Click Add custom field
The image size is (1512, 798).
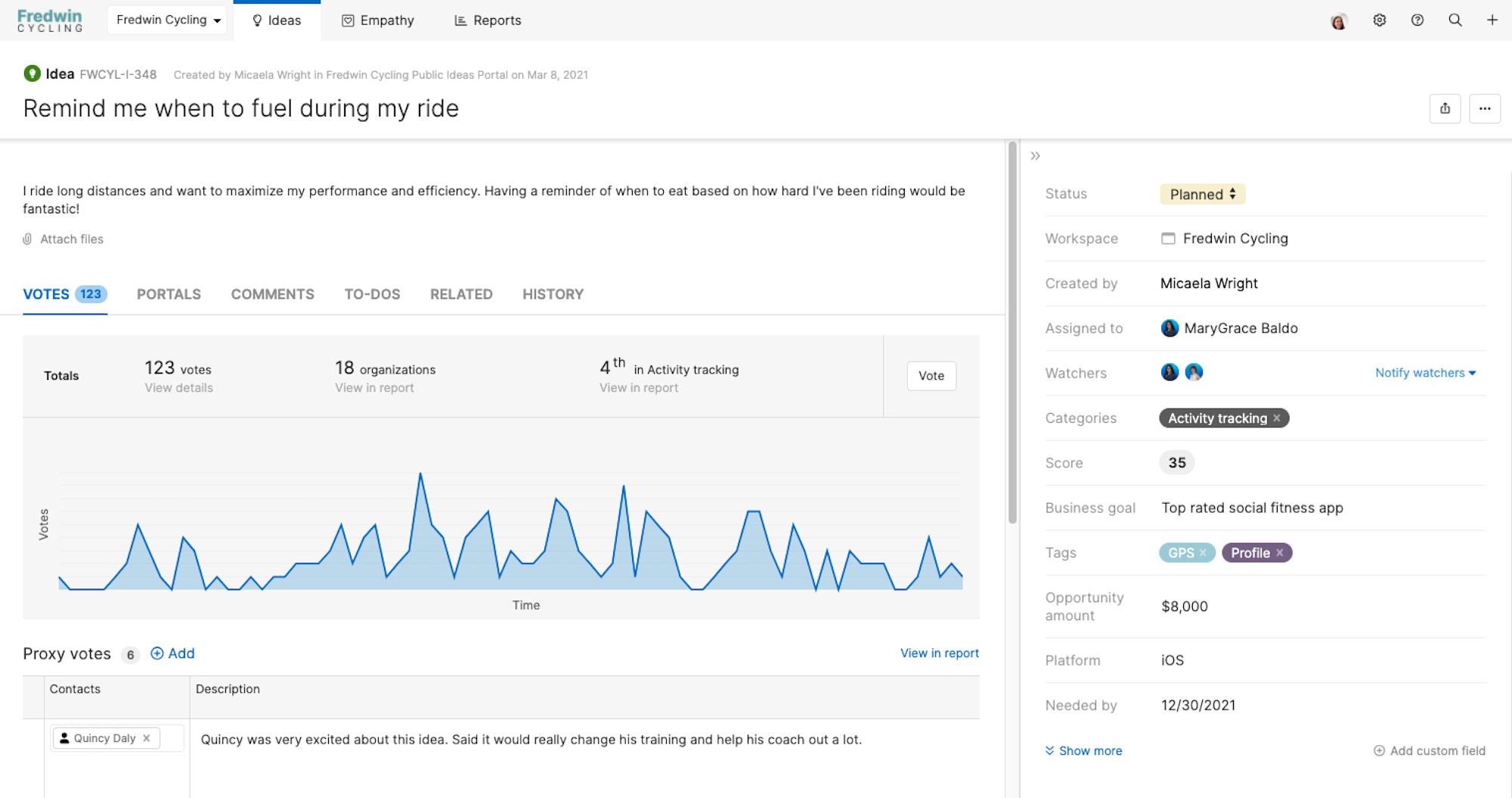(1429, 750)
